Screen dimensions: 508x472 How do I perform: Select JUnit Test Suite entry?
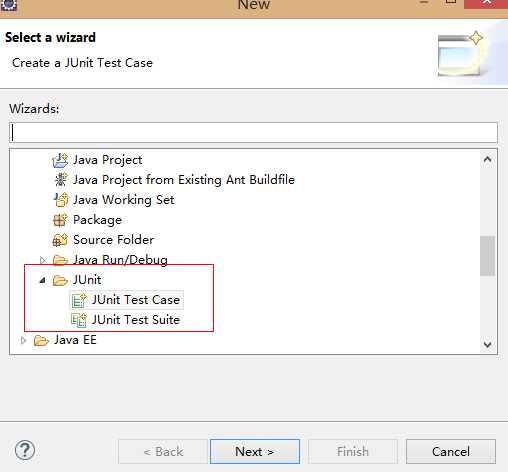coord(136,320)
